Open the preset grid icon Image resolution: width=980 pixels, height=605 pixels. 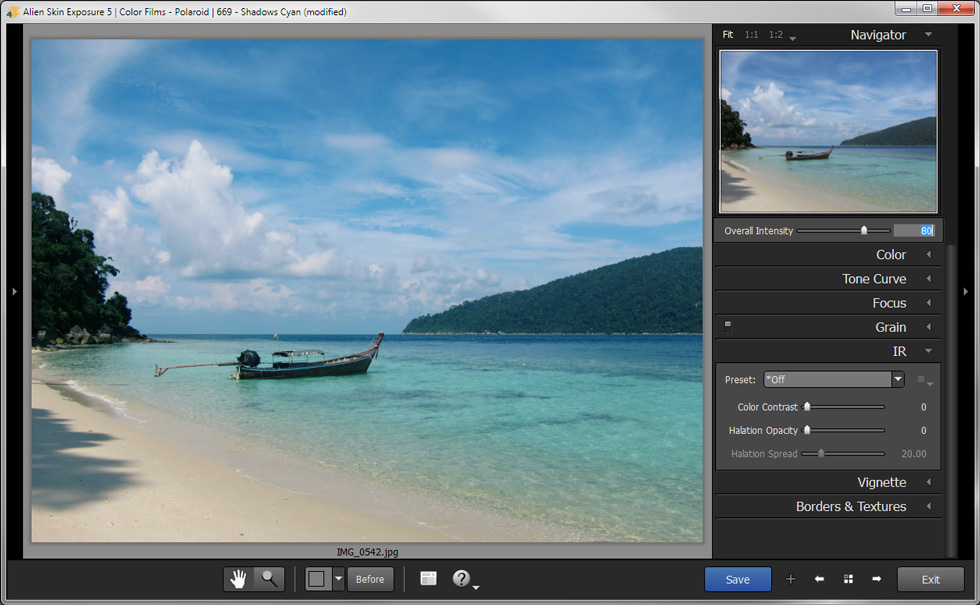pos(848,579)
